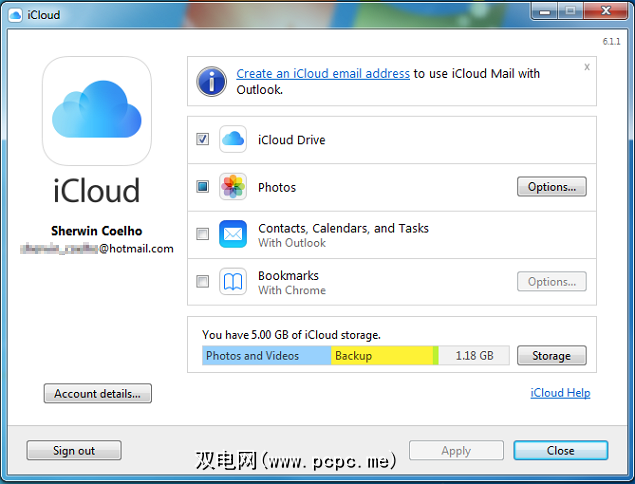Click 'You have 5.00 GB of iCloud storage' text

(291, 335)
